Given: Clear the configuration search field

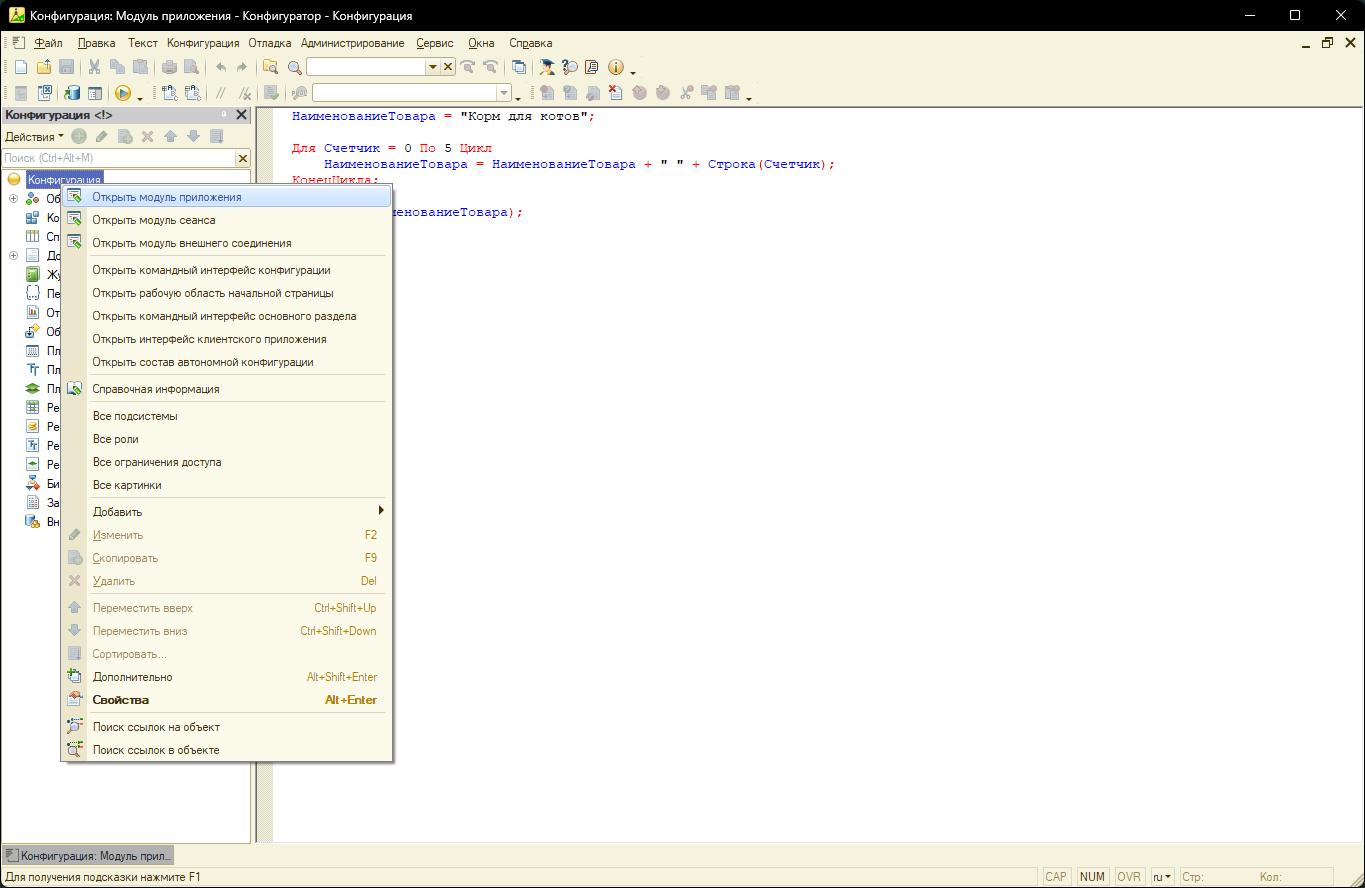Looking at the screenshot, I should 242,158.
